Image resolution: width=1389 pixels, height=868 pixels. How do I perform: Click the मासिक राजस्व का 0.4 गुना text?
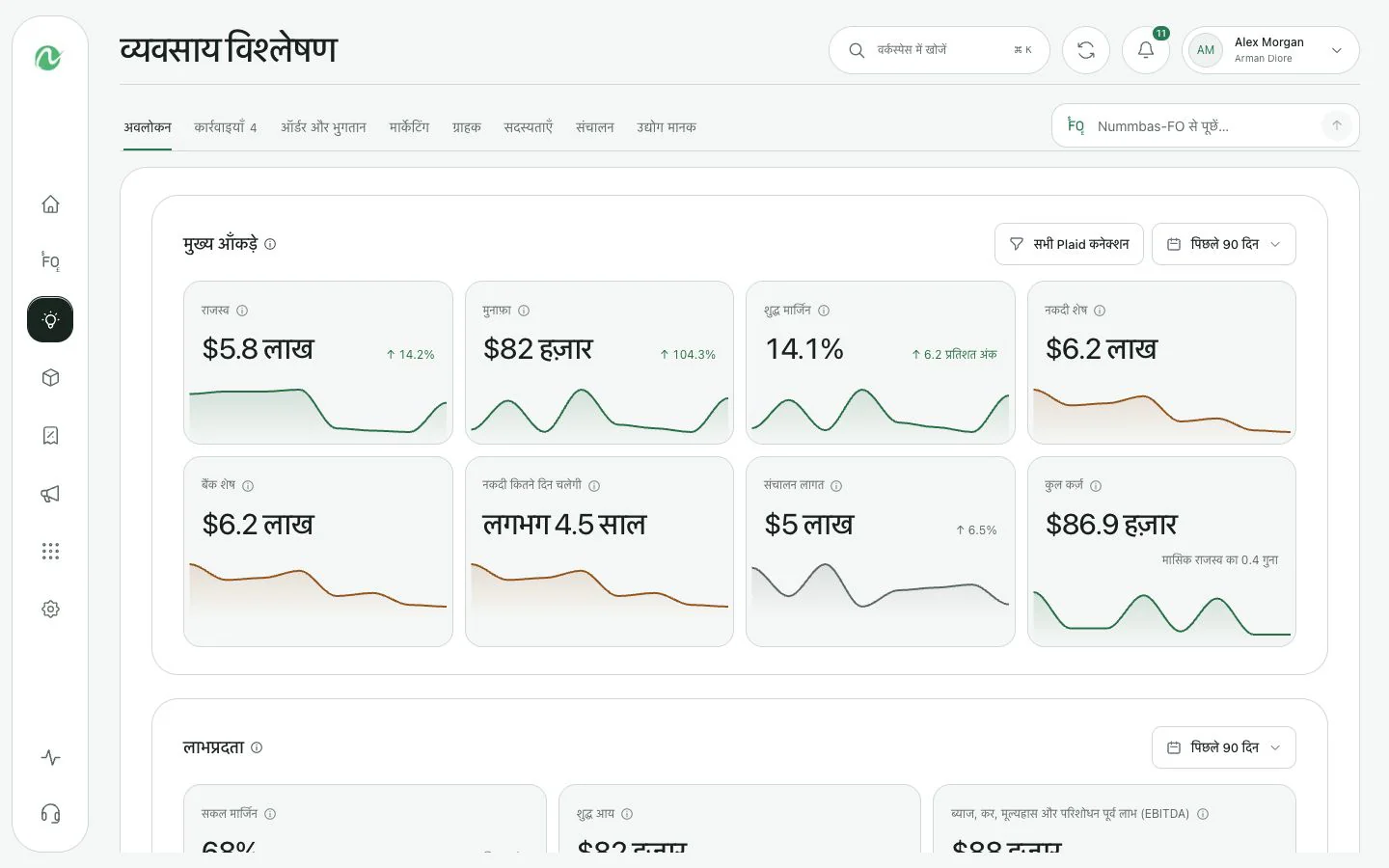[1220, 560]
